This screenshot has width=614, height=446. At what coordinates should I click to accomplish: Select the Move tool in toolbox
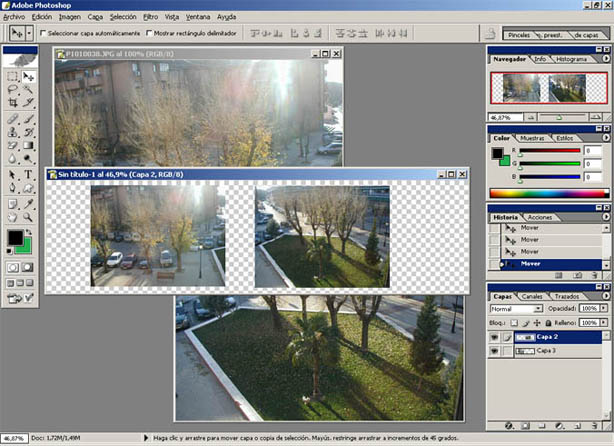tap(28, 76)
